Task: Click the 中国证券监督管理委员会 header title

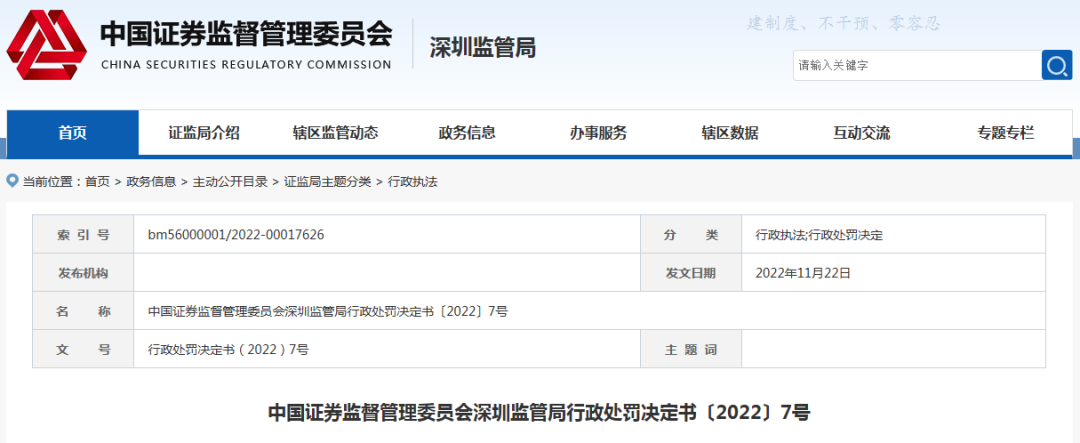Action: pyautogui.click(x=247, y=34)
